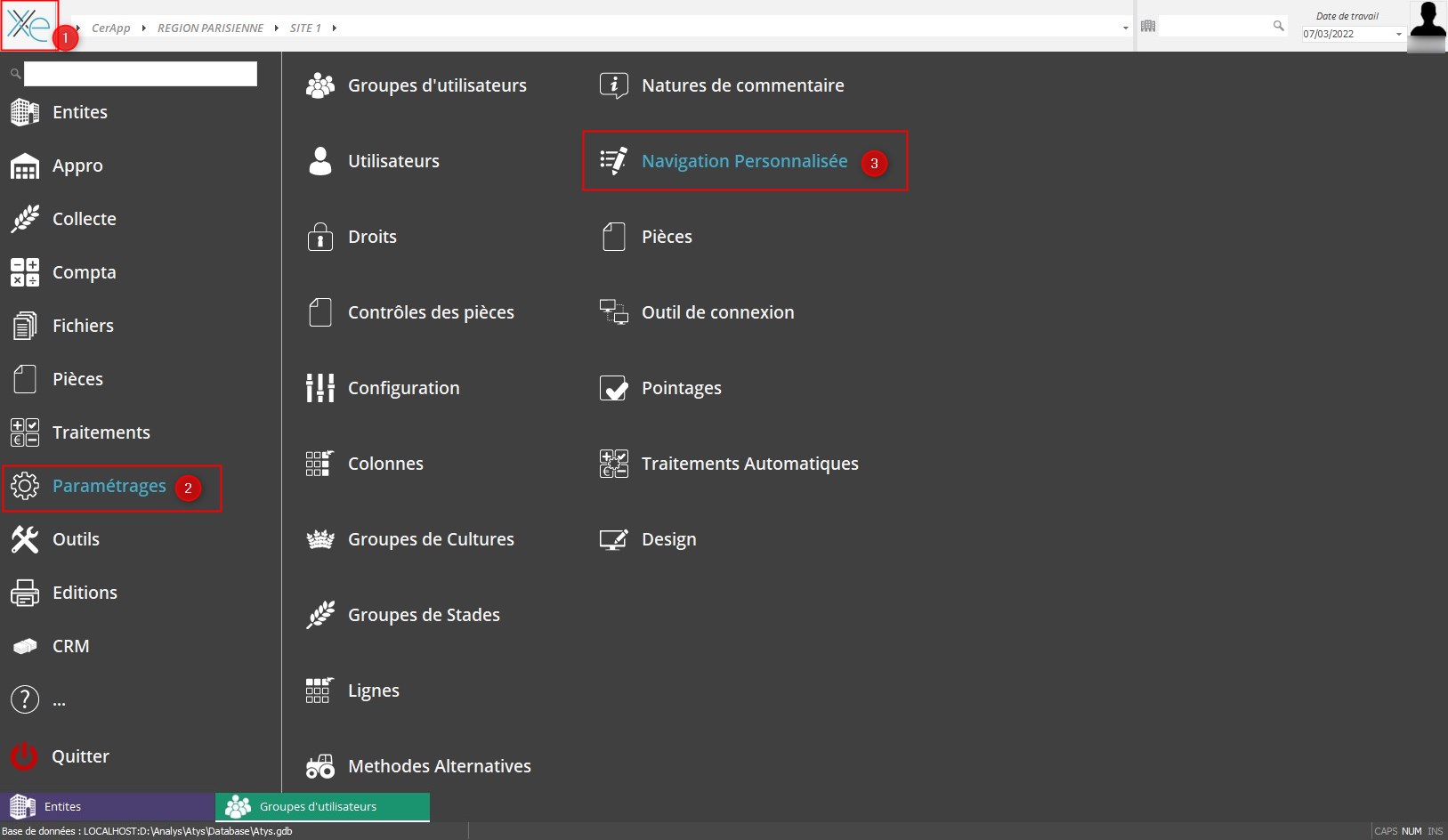
Task: Open the Traitements Automatiques icon
Action: (613, 464)
